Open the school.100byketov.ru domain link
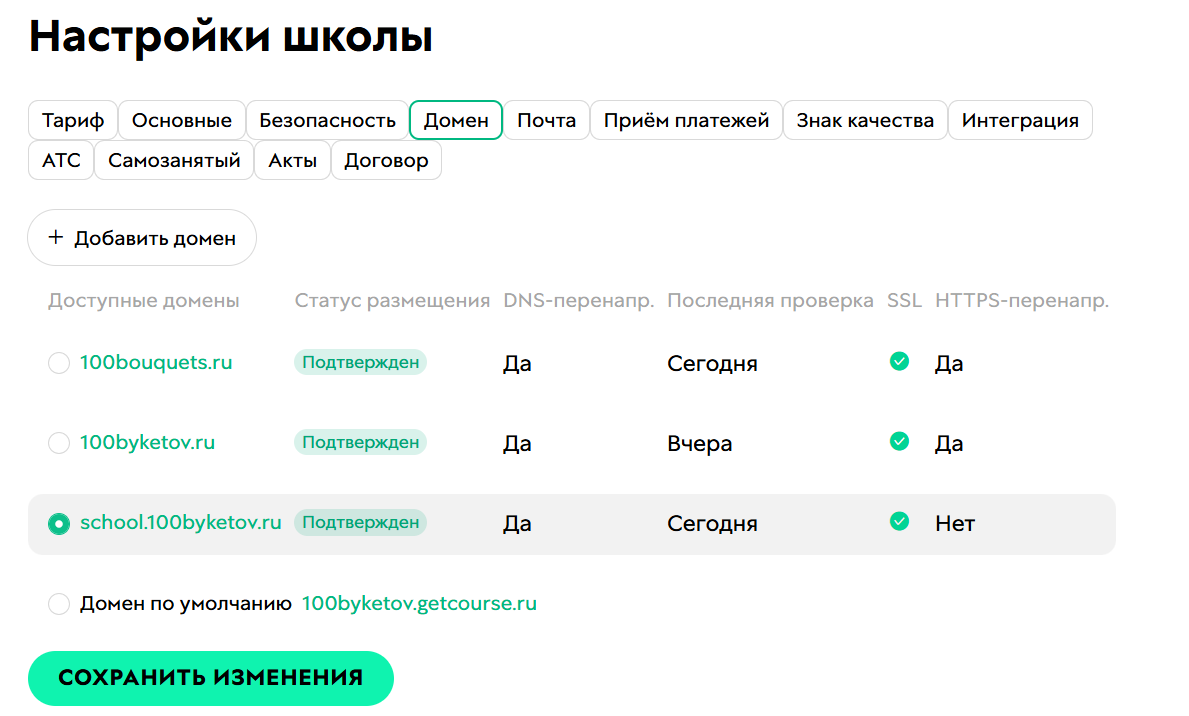The width and height of the screenshot is (1189, 716). [181, 522]
